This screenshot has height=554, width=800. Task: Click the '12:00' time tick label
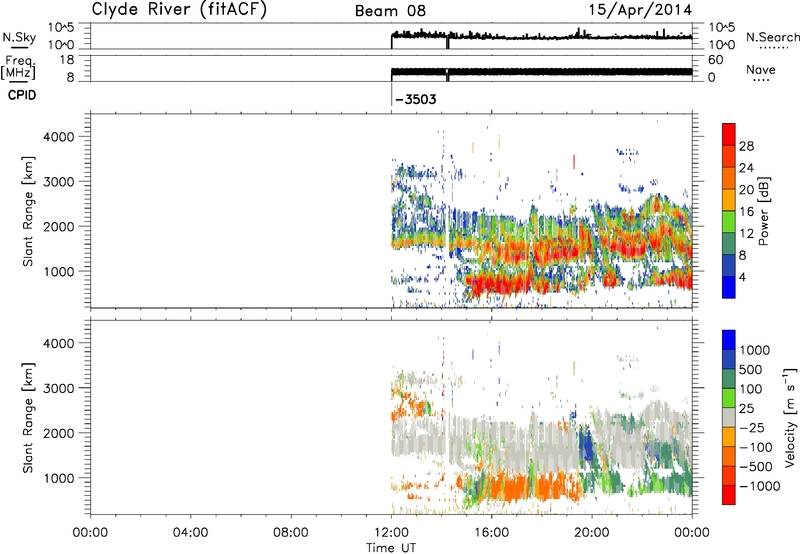pyautogui.click(x=391, y=533)
